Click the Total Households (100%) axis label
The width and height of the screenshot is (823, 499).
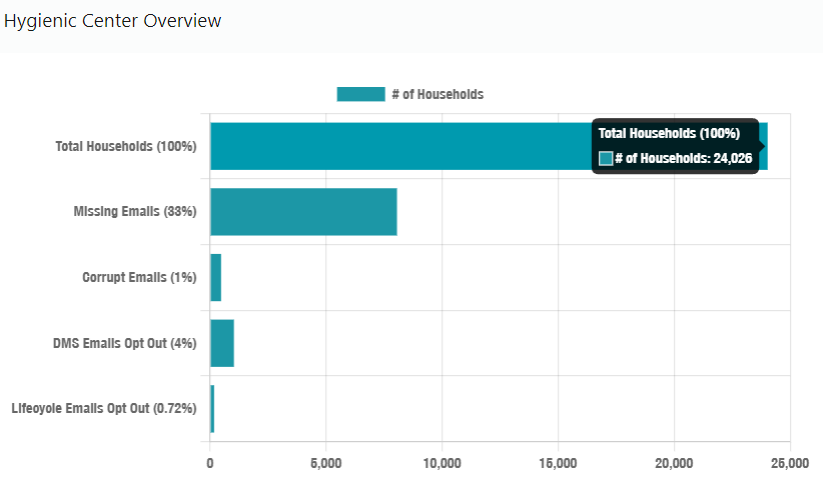coord(126,146)
